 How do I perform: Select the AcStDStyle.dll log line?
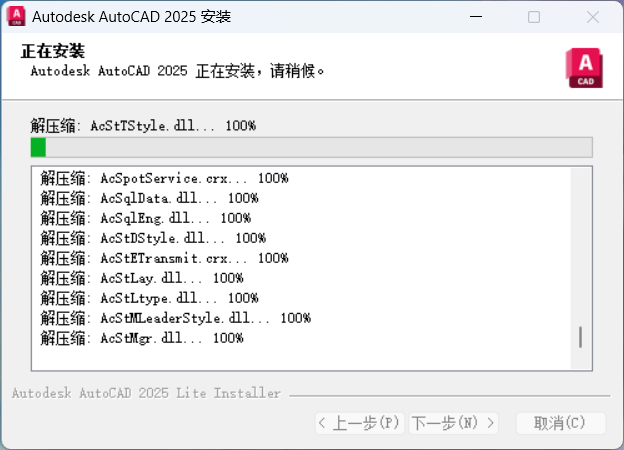pyautogui.click(x=153, y=238)
